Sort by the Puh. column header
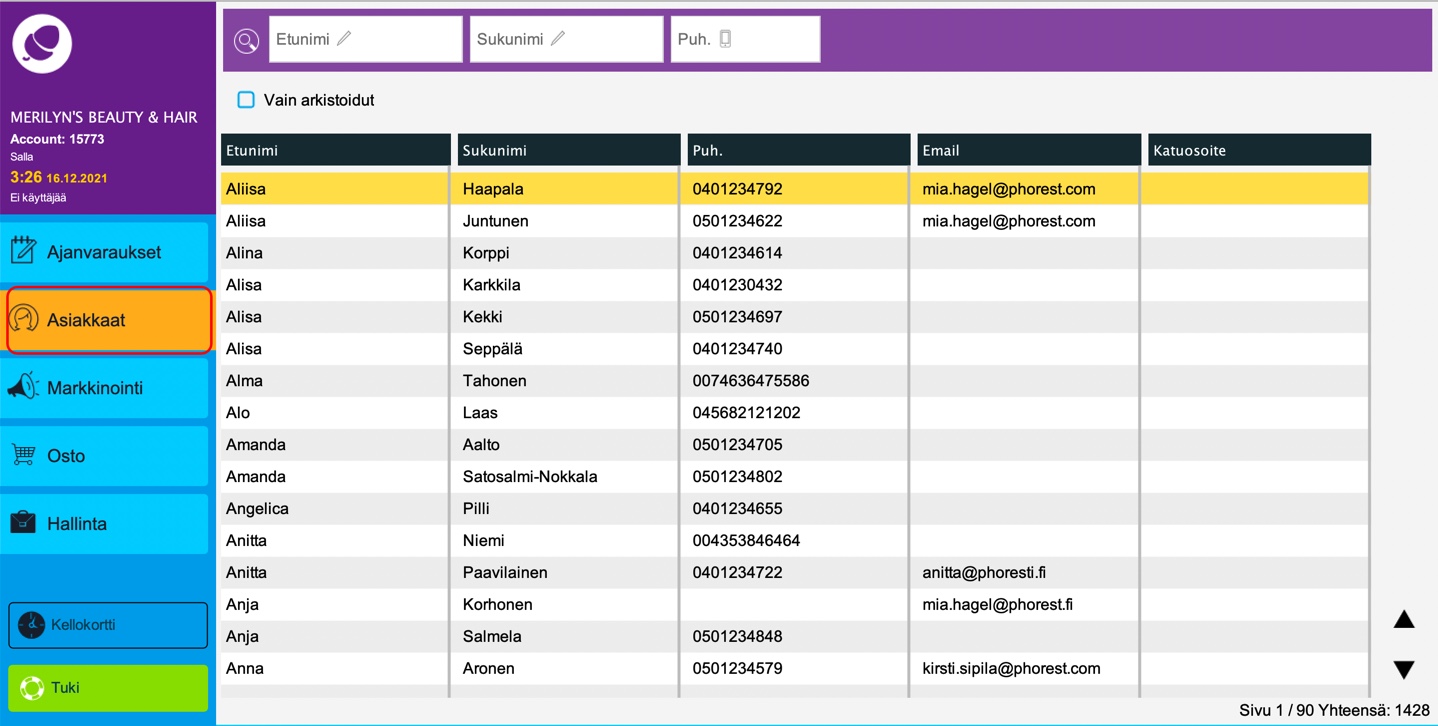Viewport: 1438px width, 726px height. (799, 150)
